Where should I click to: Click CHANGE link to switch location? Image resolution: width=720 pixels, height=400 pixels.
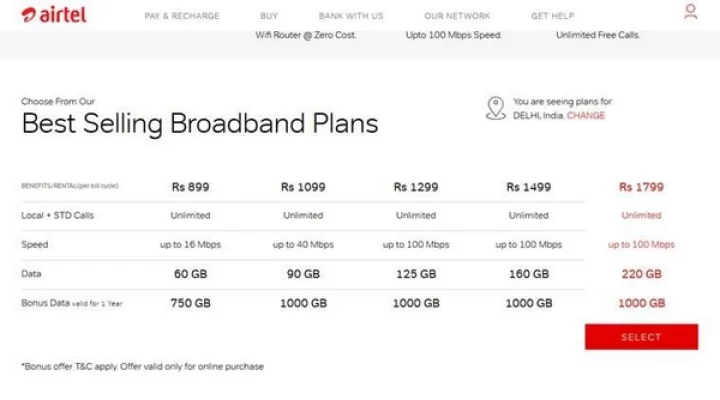[x=586, y=115]
